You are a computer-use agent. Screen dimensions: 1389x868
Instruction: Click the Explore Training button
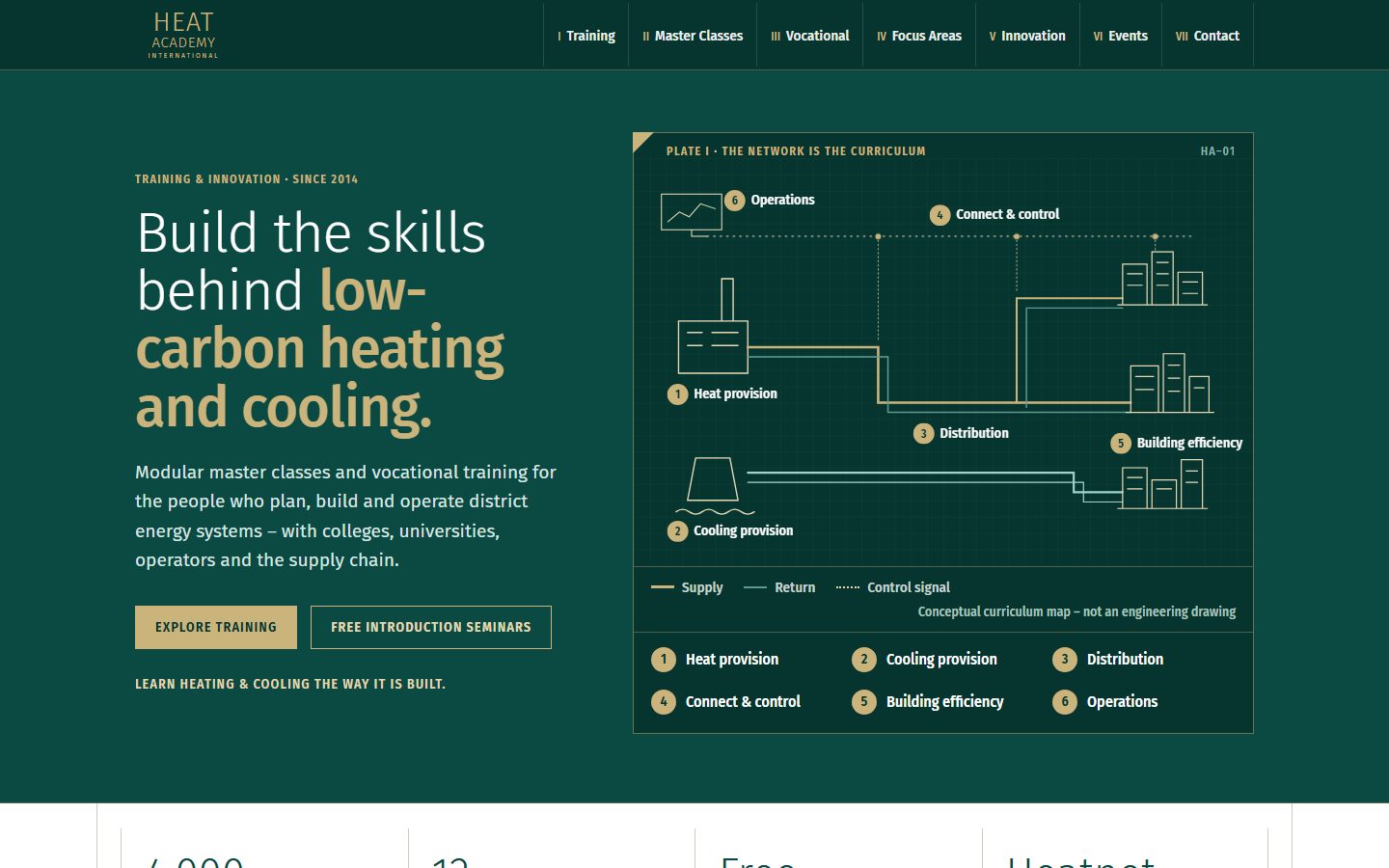(216, 627)
